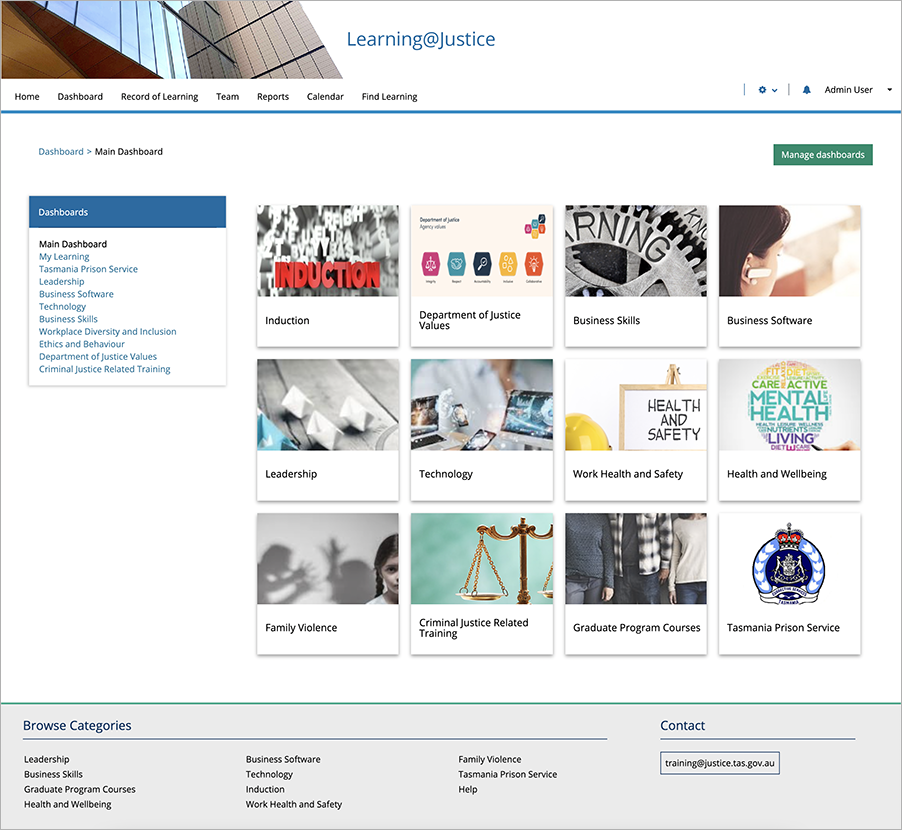Open the Tasmania Prison Service badge tile
This screenshot has height=830, width=902.
click(x=789, y=559)
